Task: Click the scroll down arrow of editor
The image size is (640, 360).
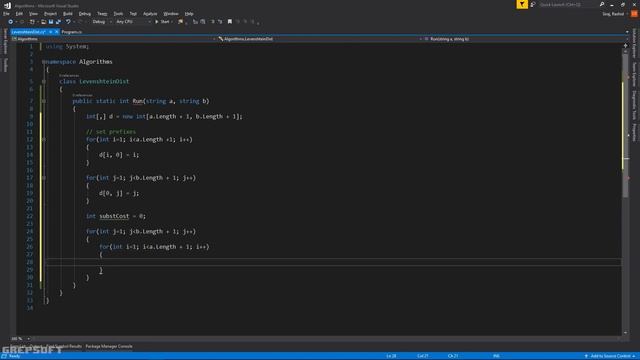Action: (625, 333)
